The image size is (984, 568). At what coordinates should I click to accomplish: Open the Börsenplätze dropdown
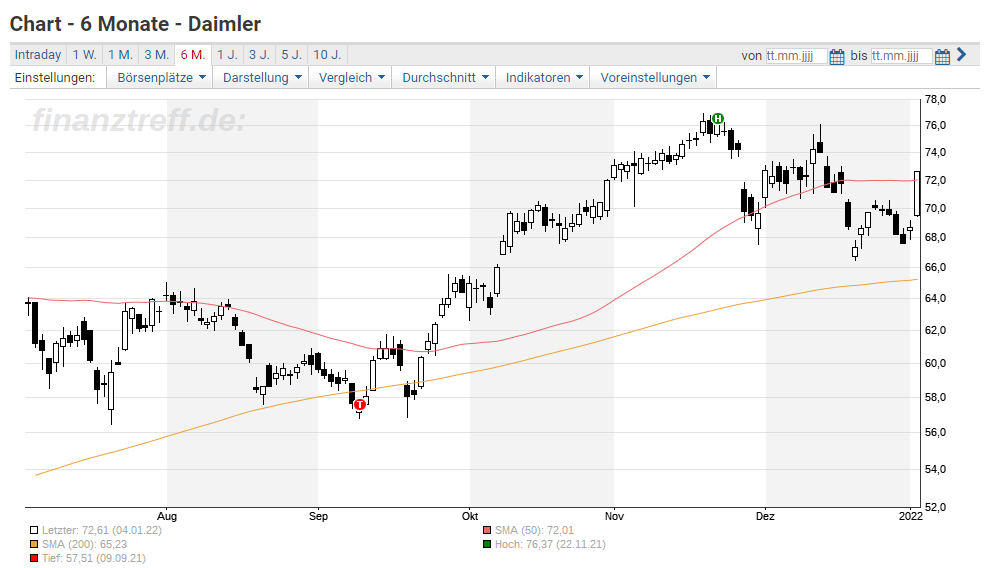click(x=161, y=78)
